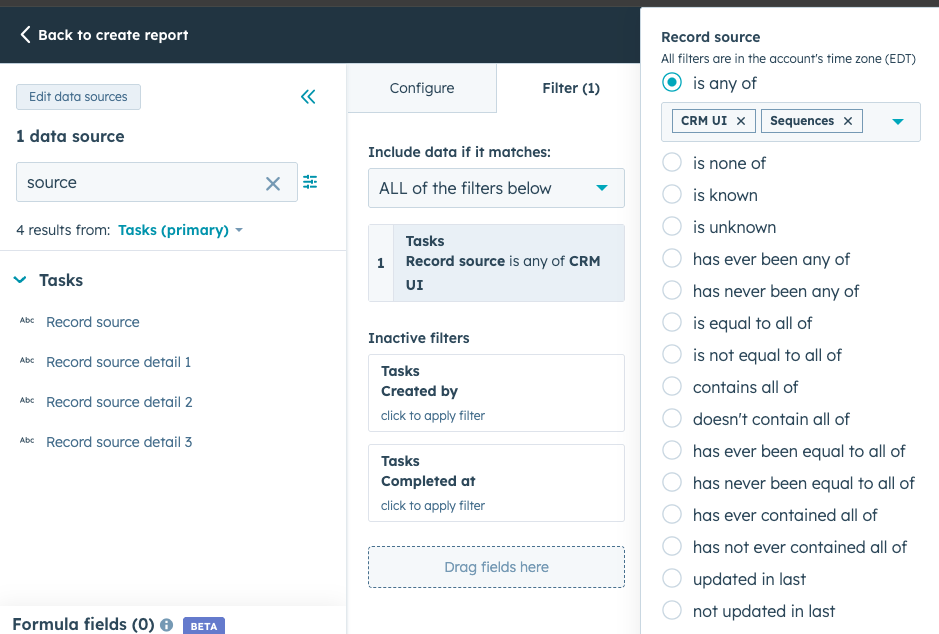Open the 'ALL of the filters below' dropdown
This screenshot has height=634, width=939.
click(496, 188)
